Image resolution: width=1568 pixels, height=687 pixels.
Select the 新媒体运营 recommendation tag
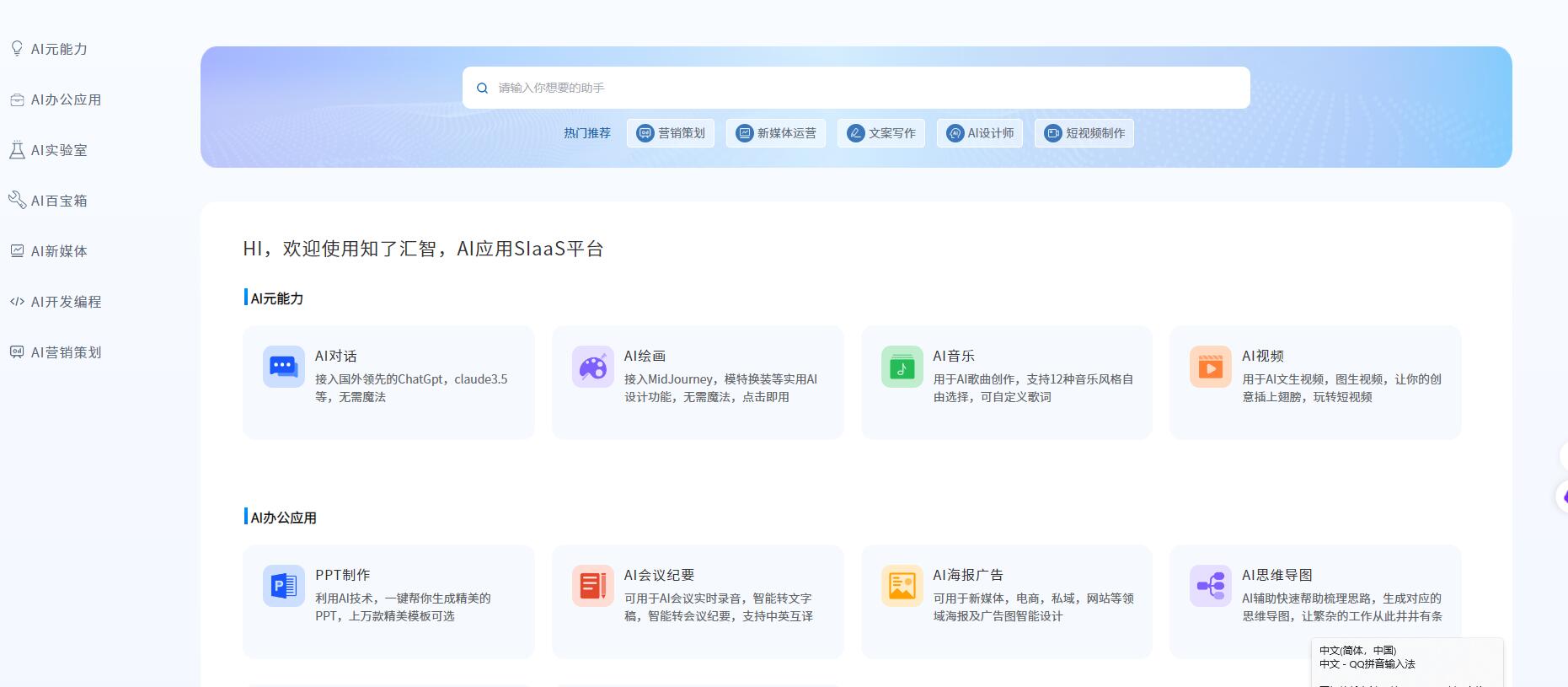pos(776,133)
